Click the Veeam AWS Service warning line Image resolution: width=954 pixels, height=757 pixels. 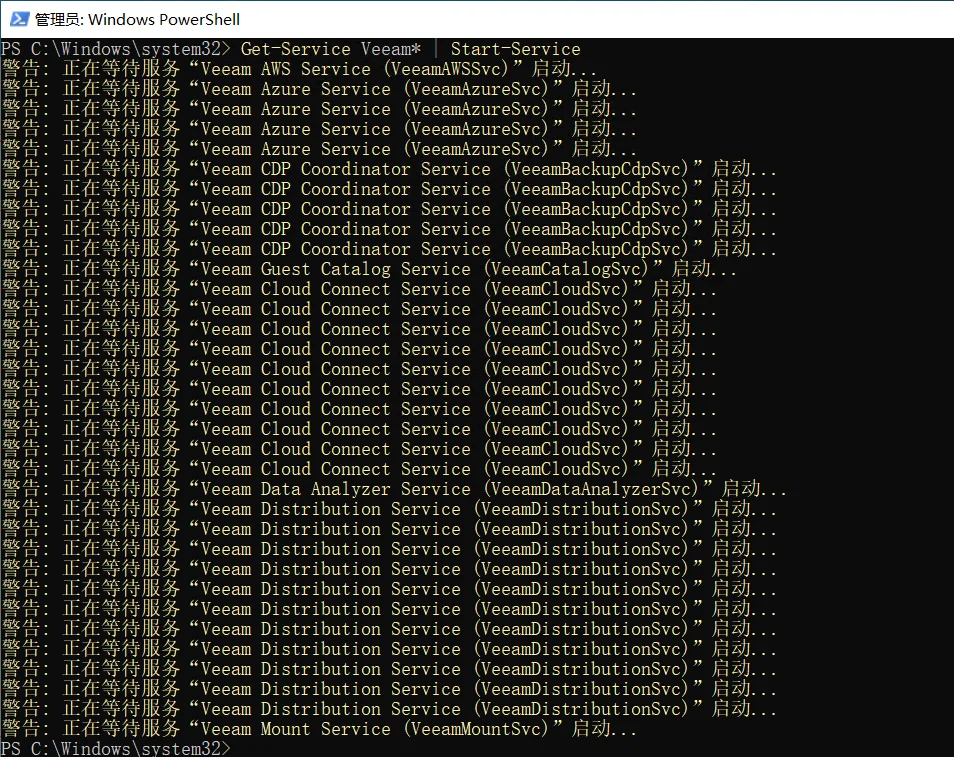(x=300, y=69)
